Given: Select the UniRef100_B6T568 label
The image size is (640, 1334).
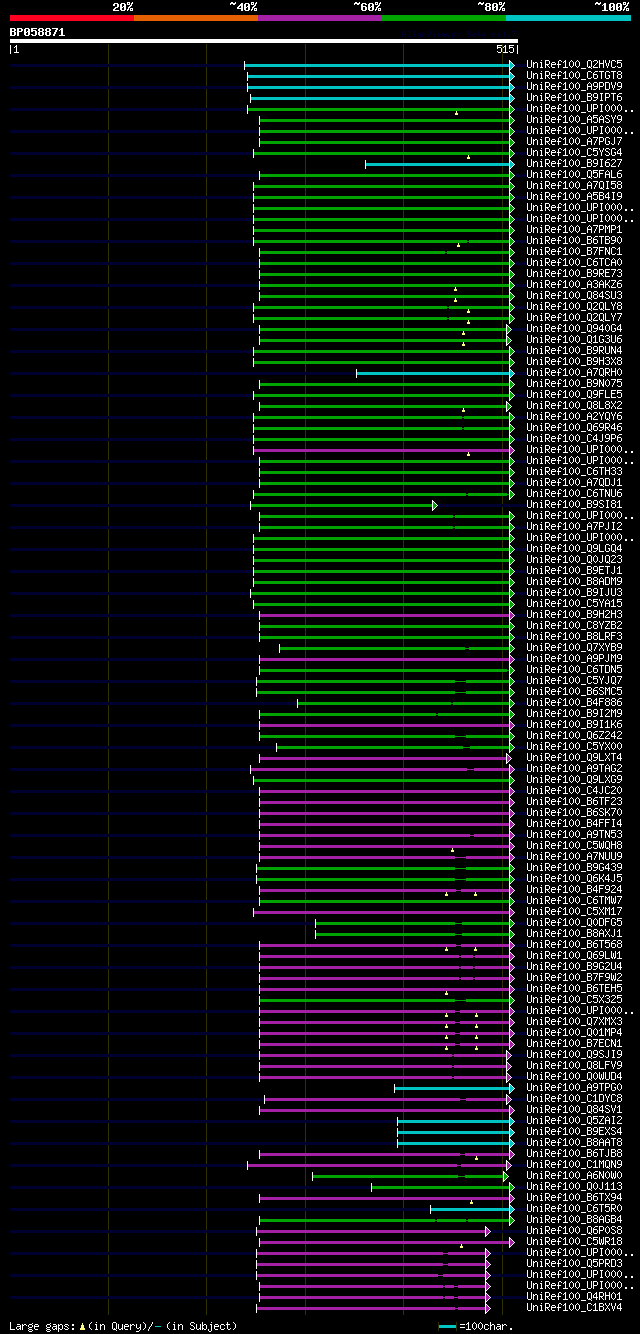Looking at the screenshot, I should [574, 944].
